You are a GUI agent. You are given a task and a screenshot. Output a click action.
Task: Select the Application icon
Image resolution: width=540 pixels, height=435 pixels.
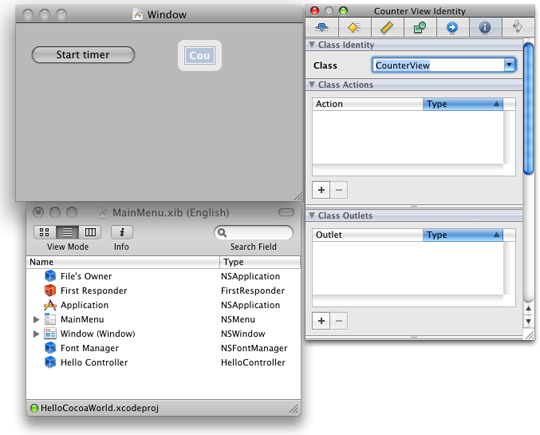[x=50, y=305]
